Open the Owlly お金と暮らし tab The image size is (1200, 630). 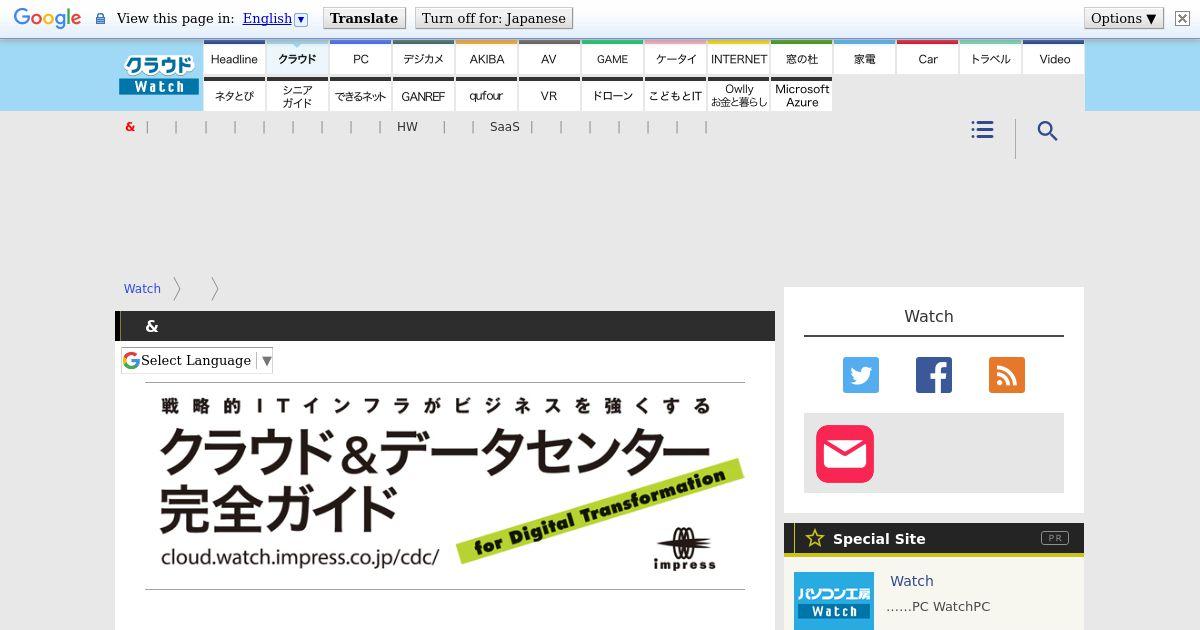coord(739,95)
